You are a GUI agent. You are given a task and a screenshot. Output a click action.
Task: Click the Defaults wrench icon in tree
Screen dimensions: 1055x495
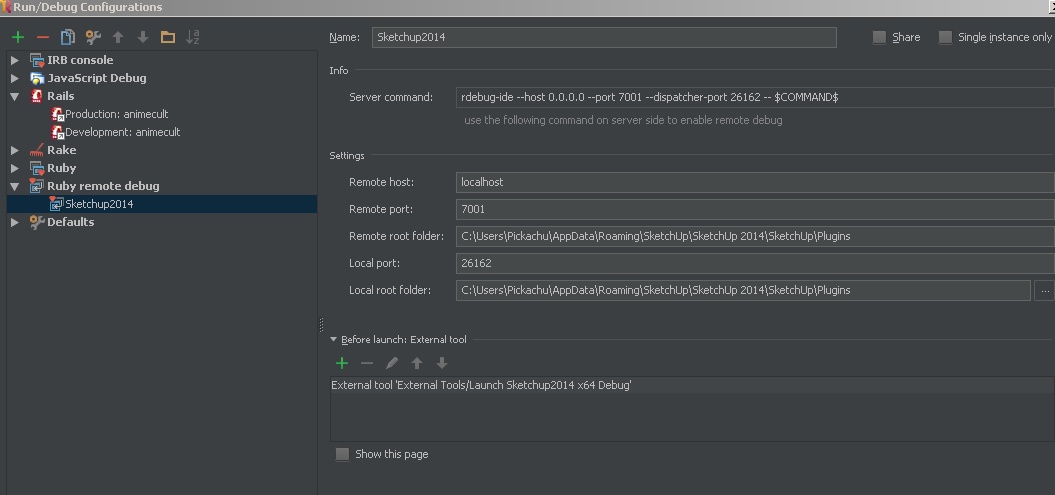37,222
